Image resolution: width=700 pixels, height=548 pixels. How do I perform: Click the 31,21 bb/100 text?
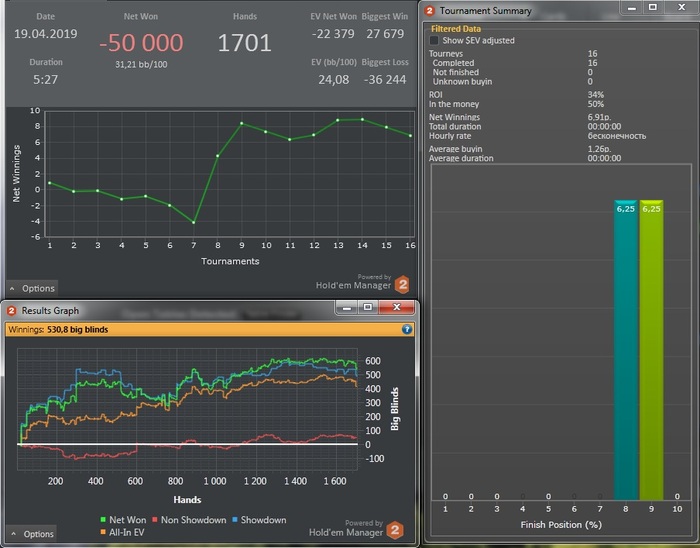click(141, 64)
